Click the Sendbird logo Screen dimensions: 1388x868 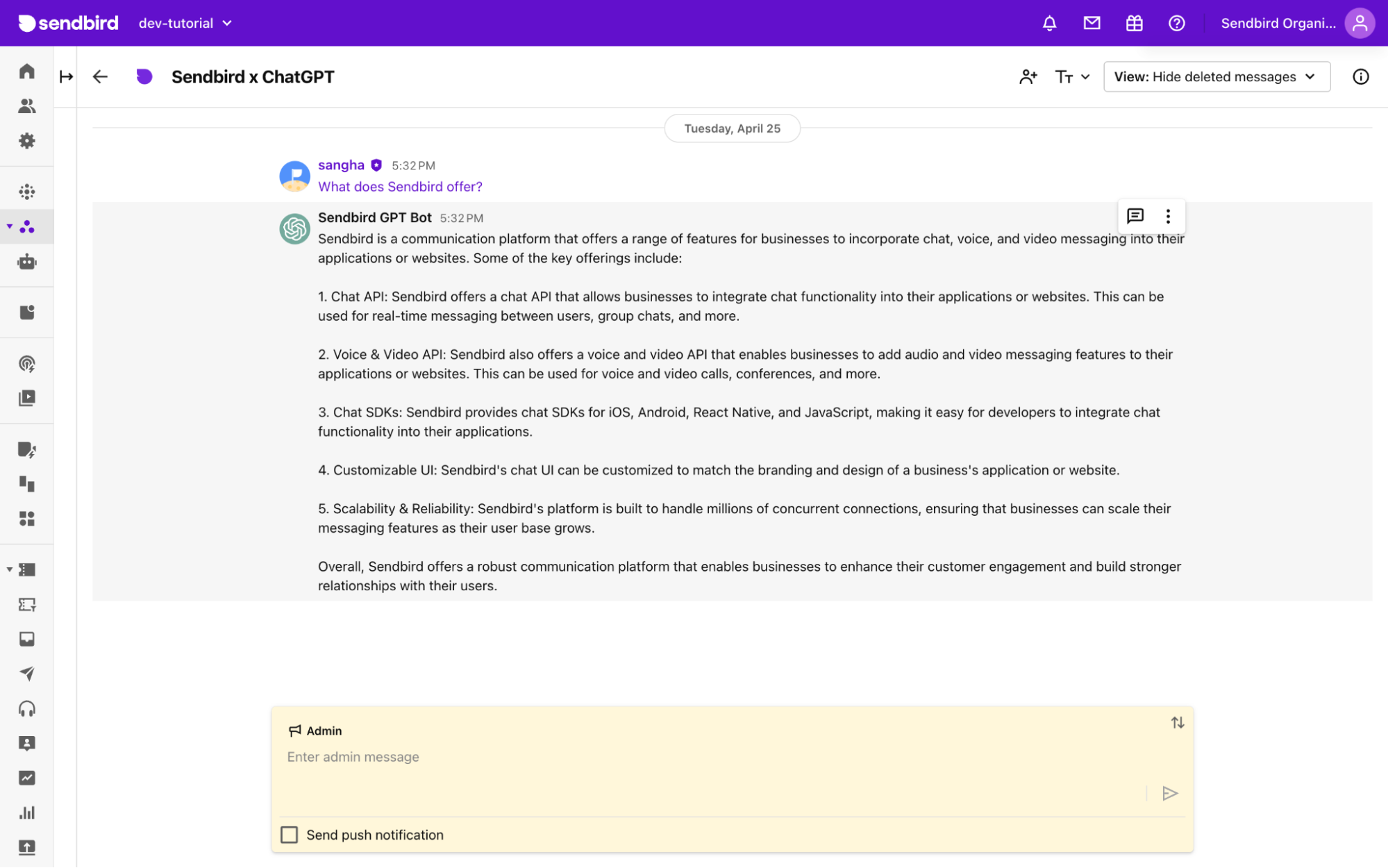click(x=68, y=23)
